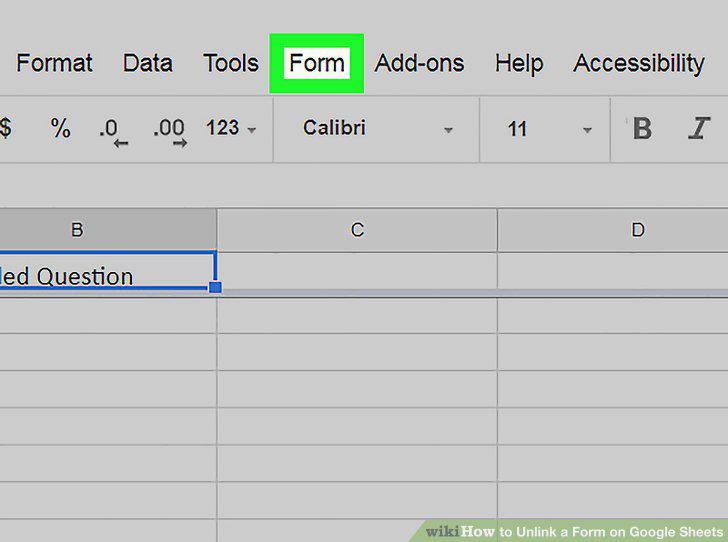Click the currency format dollar icon
The image size is (728, 542).
[5, 128]
